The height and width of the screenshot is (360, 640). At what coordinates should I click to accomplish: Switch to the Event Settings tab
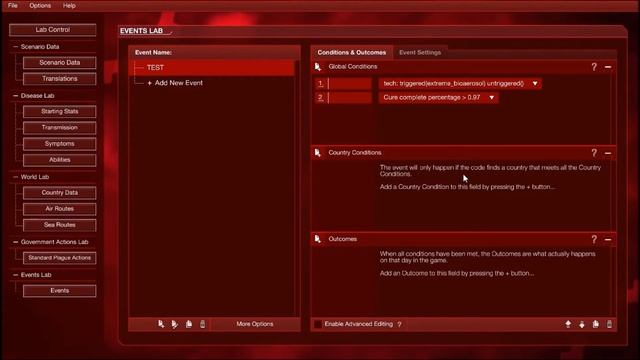(420, 52)
